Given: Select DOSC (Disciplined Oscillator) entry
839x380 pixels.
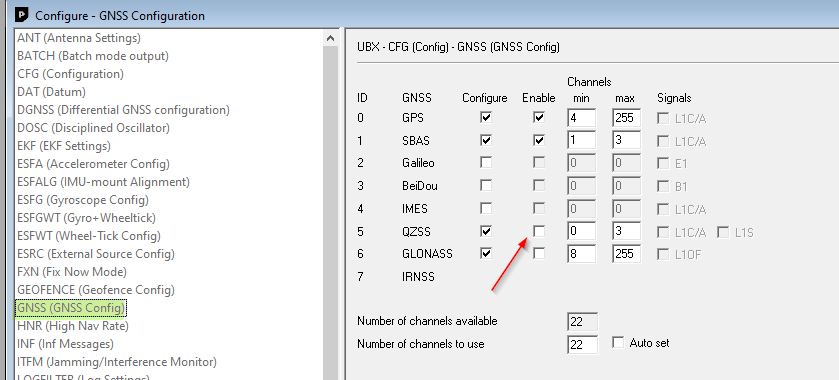Looking at the screenshot, I should pyautogui.click(x=93, y=128).
